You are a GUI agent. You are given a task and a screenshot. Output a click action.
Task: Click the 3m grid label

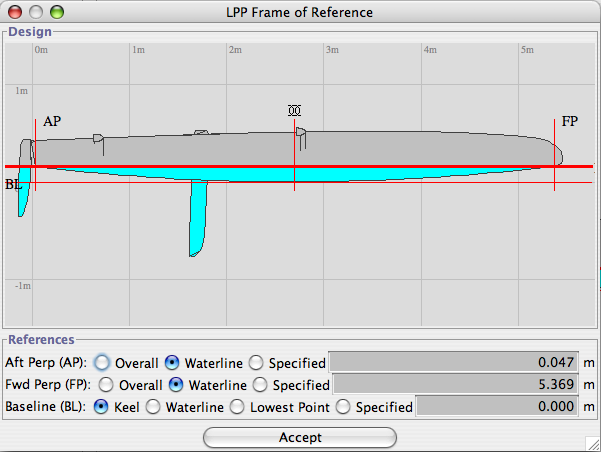332,50
